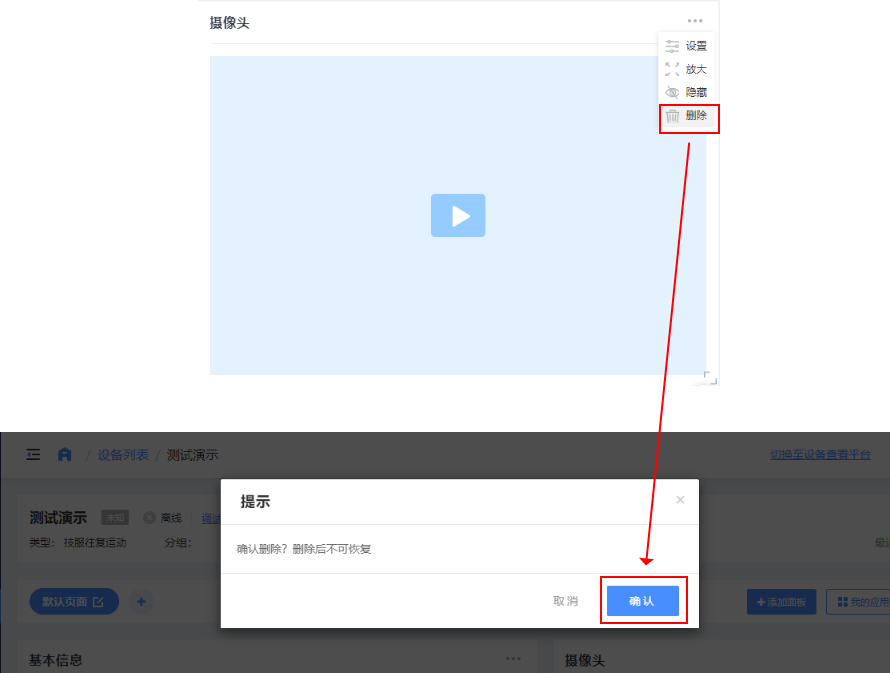Open 设备列表 breadcrumb link
This screenshot has width=890, height=673.
(x=123, y=455)
